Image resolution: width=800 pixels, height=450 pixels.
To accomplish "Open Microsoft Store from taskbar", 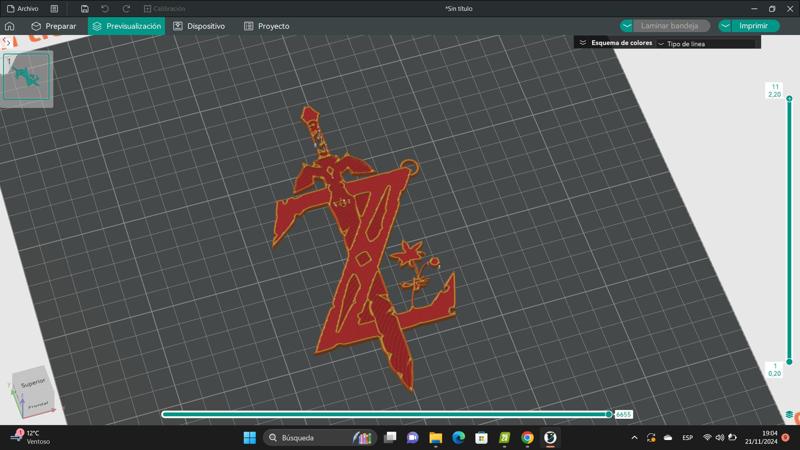I will (481, 437).
